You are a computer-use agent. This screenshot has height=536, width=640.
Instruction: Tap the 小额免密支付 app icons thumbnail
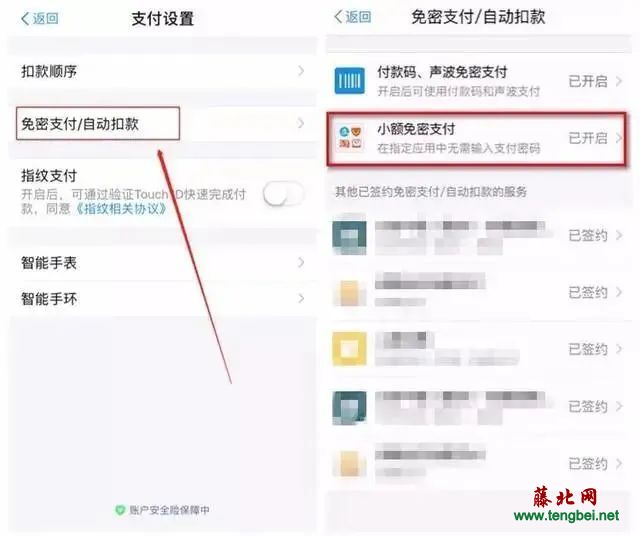[x=350, y=138]
